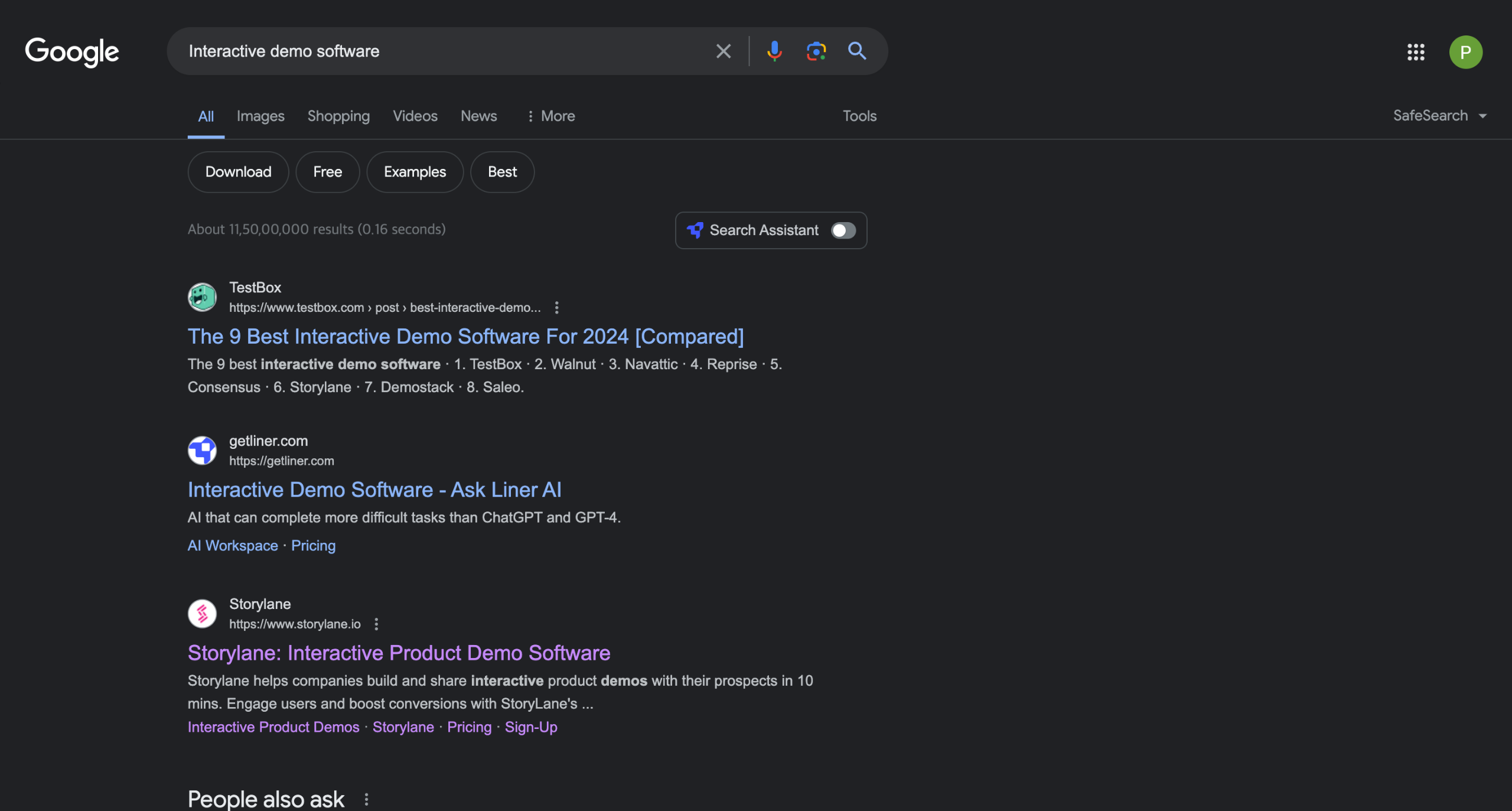Open the Tools filter options

(x=859, y=116)
